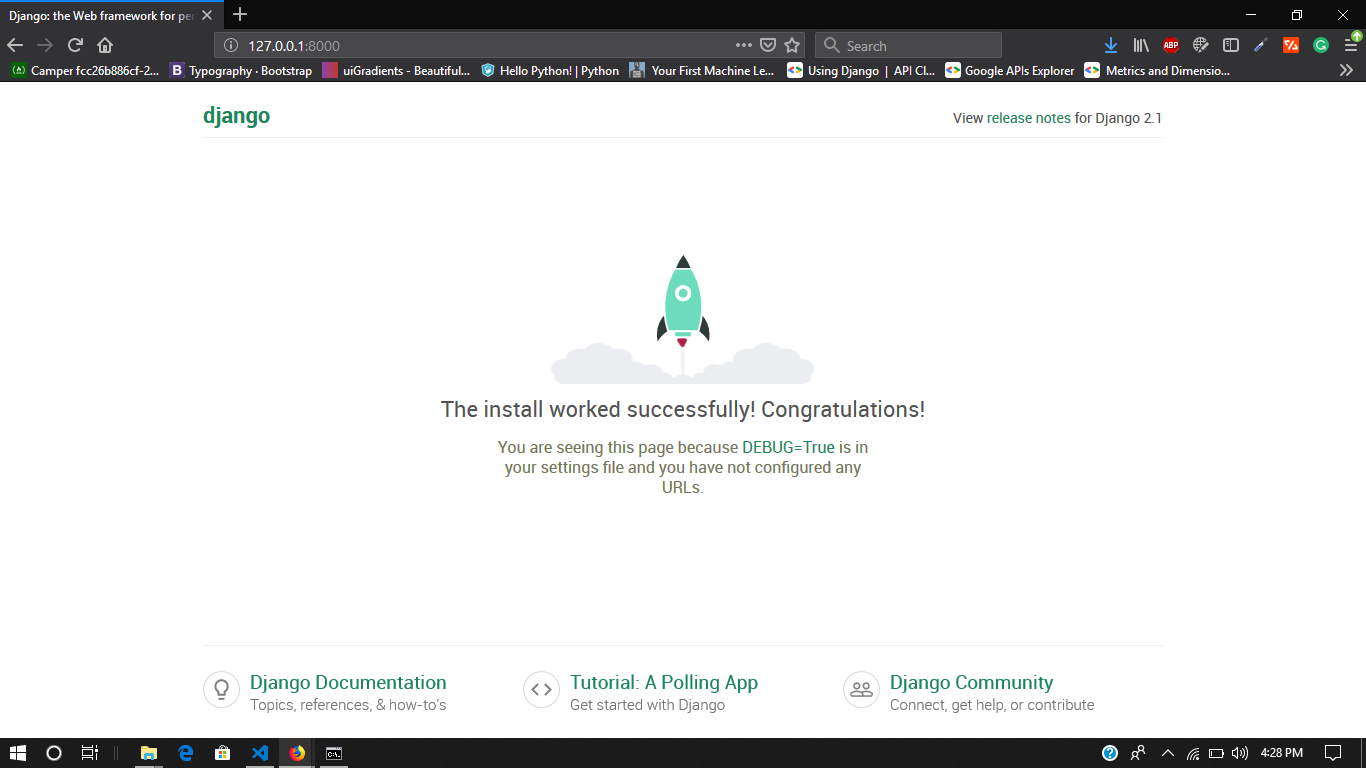The width and height of the screenshot is (1366, 768).
Task: Reload the current page
Action: point(75,45)
